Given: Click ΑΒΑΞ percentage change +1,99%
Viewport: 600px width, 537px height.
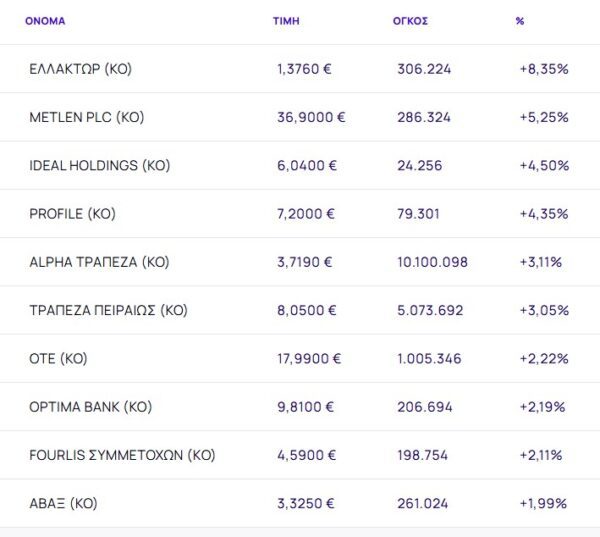Looking at the screenshot, I should coord(544,503).
